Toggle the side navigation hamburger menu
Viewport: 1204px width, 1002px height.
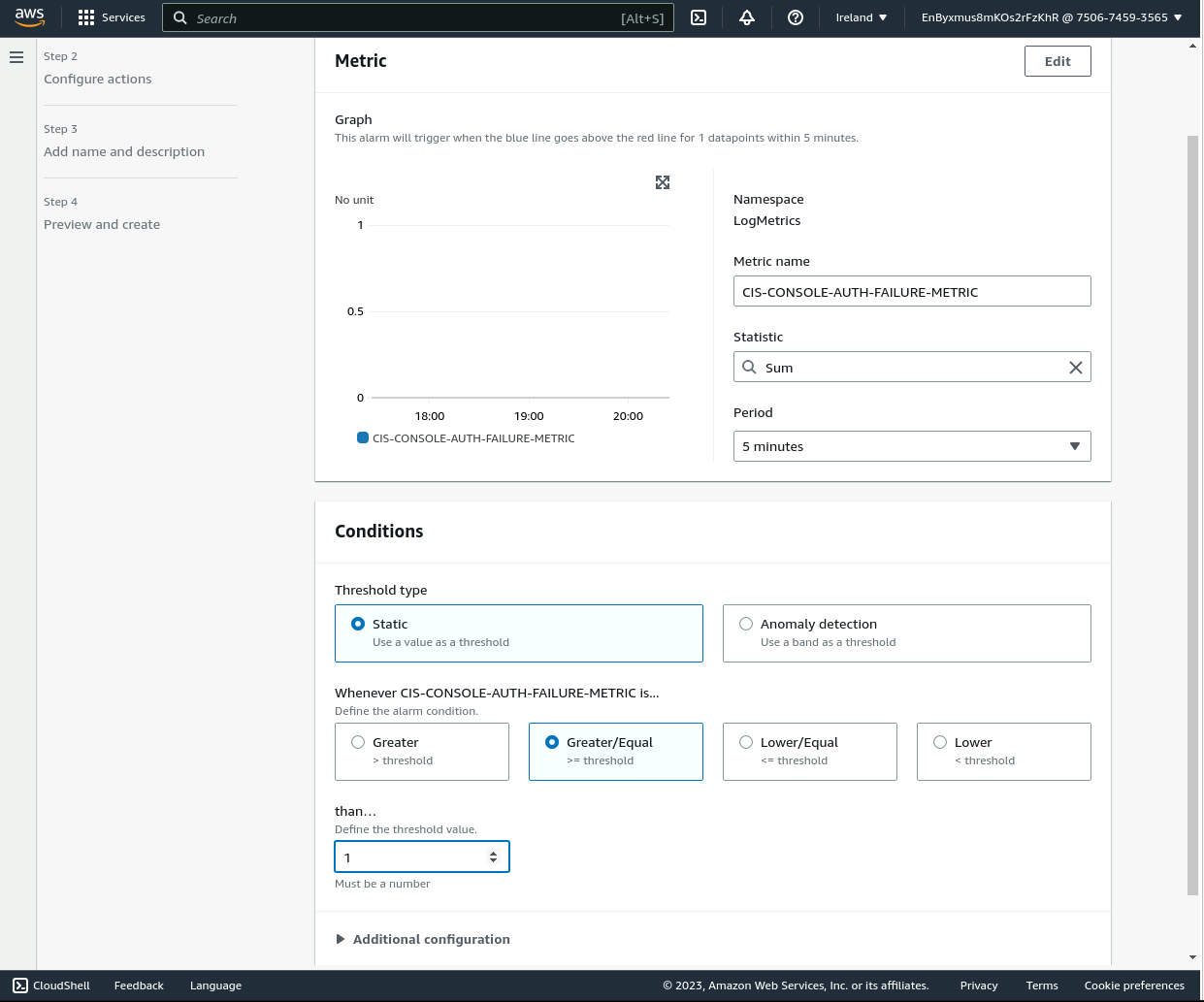(x=16, y=57)
